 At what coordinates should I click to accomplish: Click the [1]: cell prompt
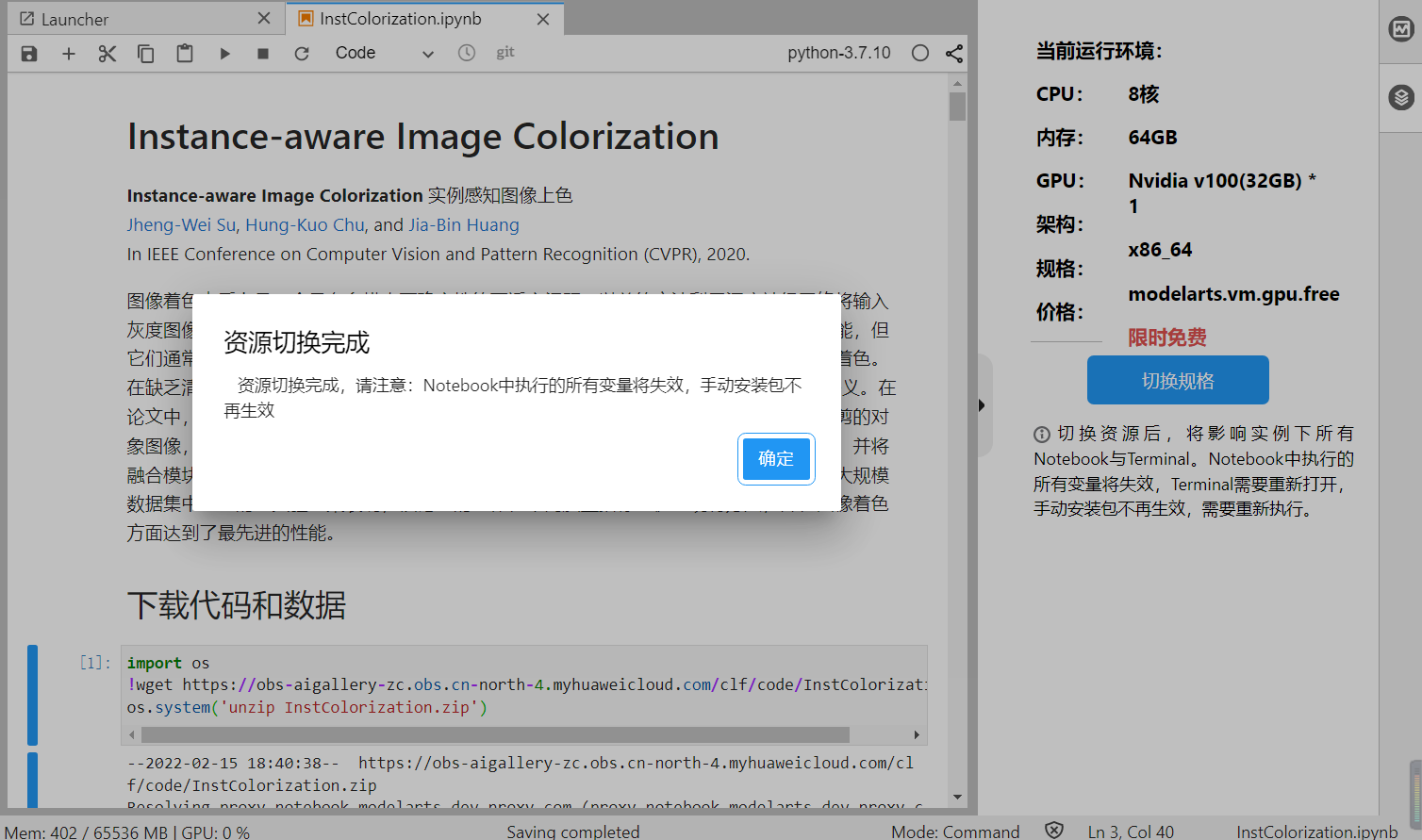(x=95, y=663)
